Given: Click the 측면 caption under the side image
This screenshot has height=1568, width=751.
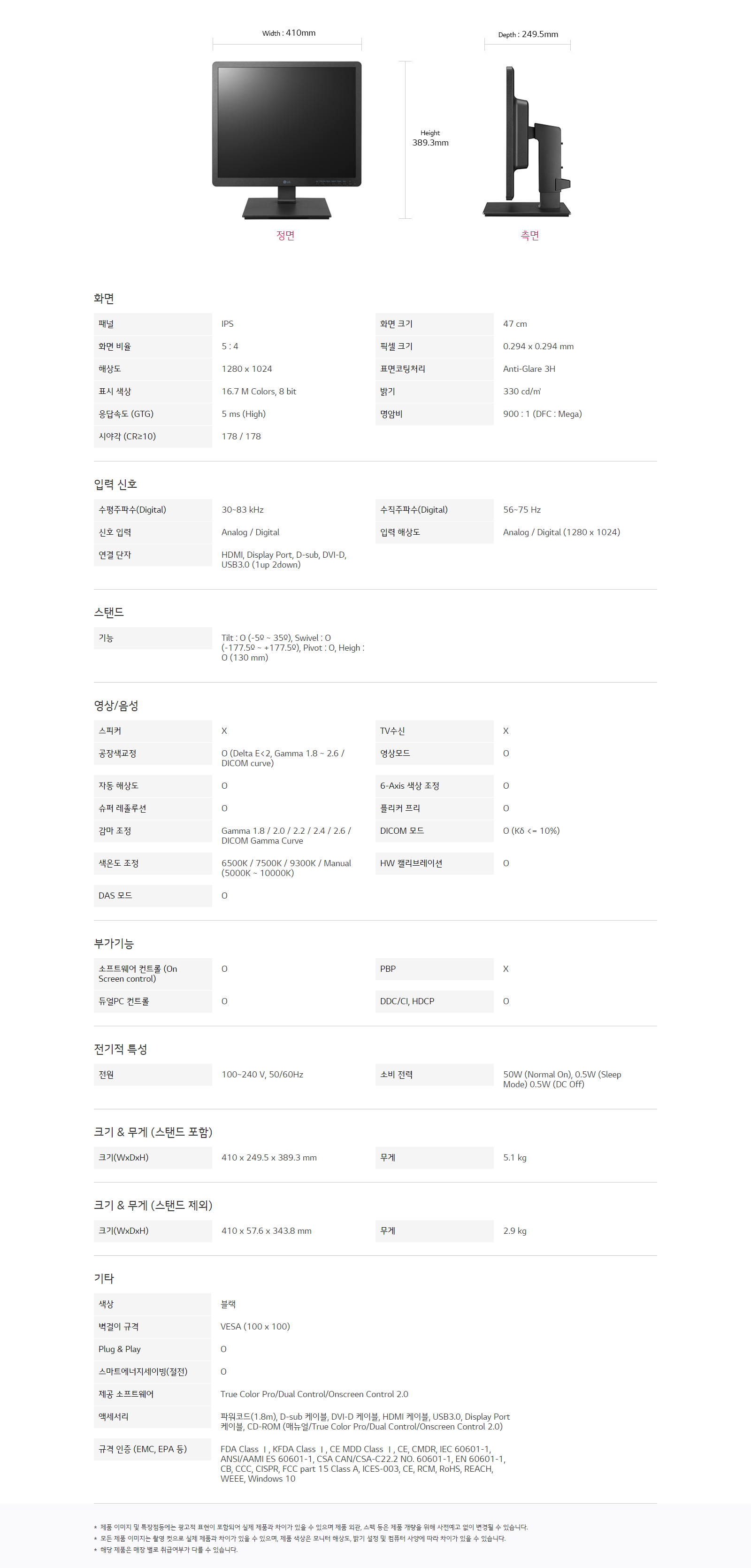Looking at the screenshot, I should 529,236.
